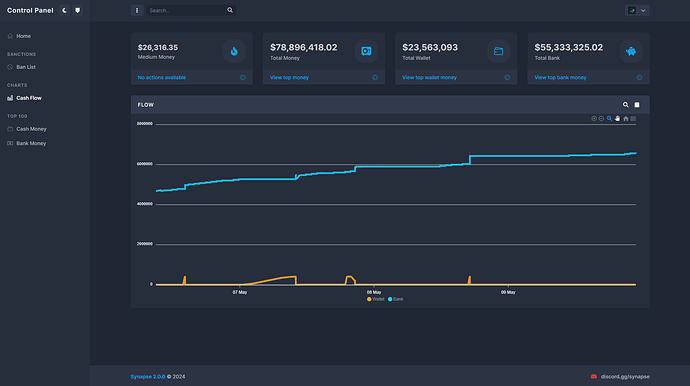
Task: Click the Discord icon in footer
Action: point(594,377)
